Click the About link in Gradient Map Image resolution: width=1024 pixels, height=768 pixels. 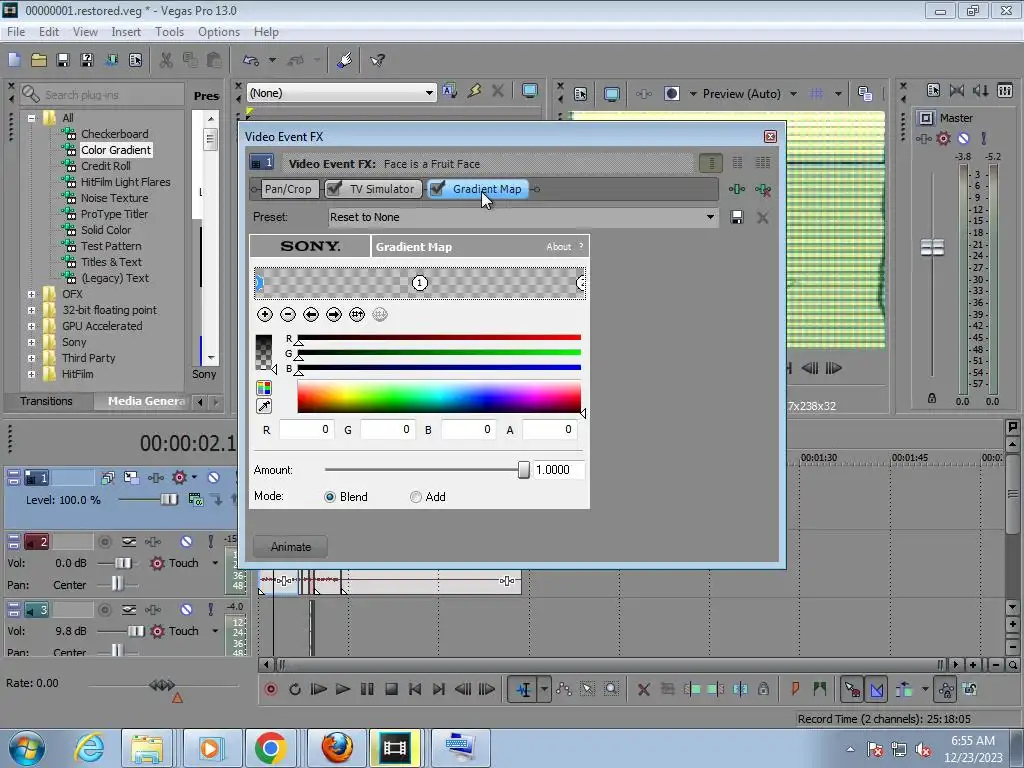pos(558,247)
